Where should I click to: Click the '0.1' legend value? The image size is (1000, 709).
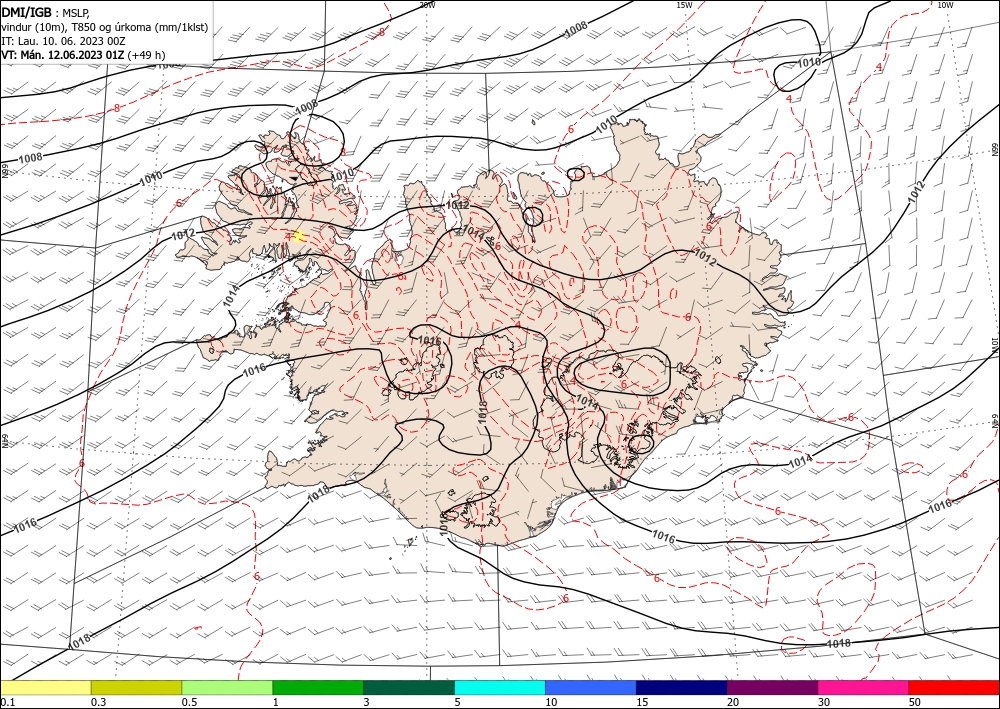8,702
